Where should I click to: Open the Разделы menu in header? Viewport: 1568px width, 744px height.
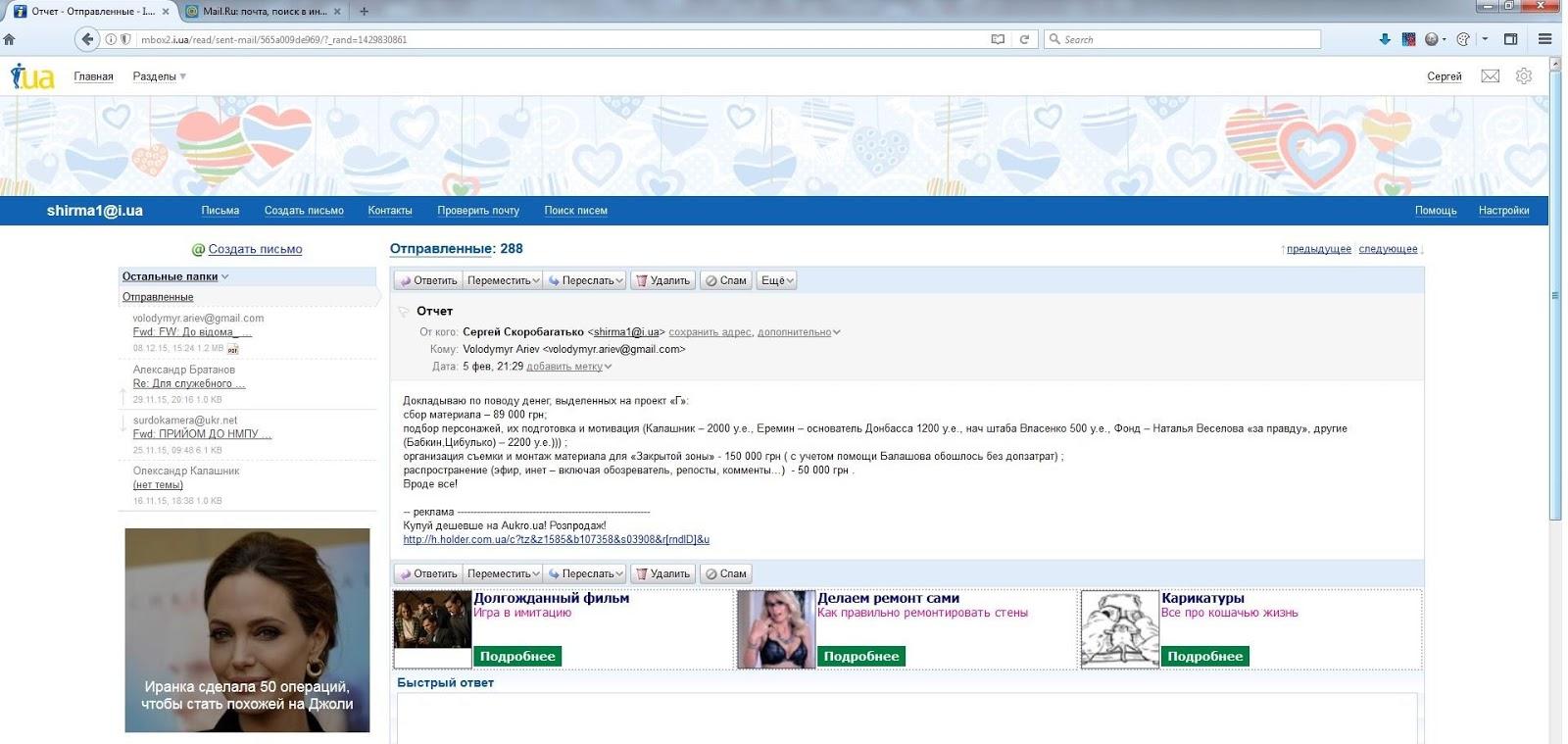[x=159, y=76]
